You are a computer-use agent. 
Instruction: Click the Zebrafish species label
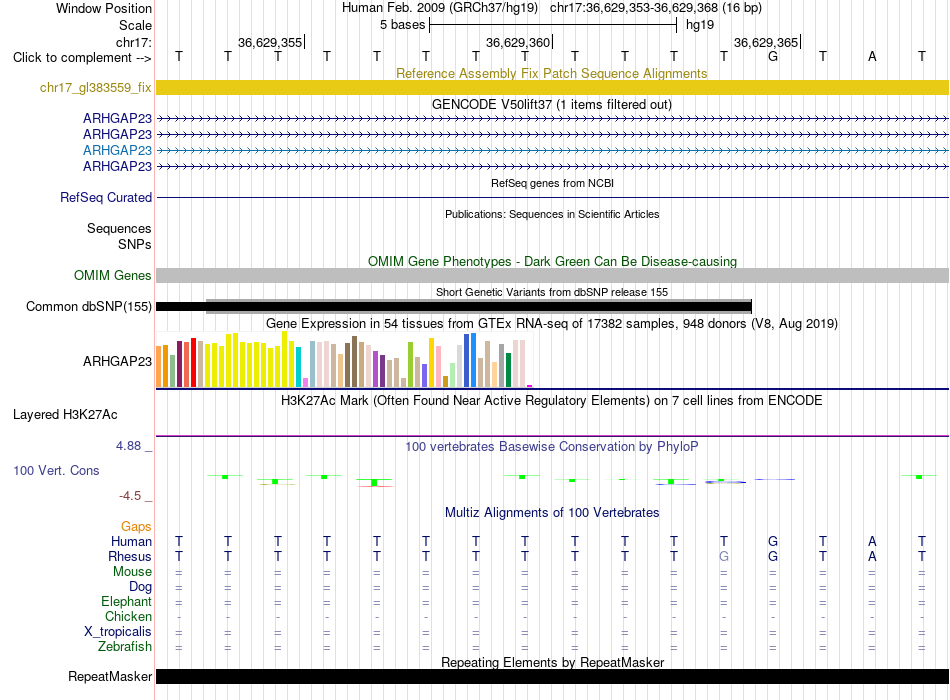pos(125,647)
